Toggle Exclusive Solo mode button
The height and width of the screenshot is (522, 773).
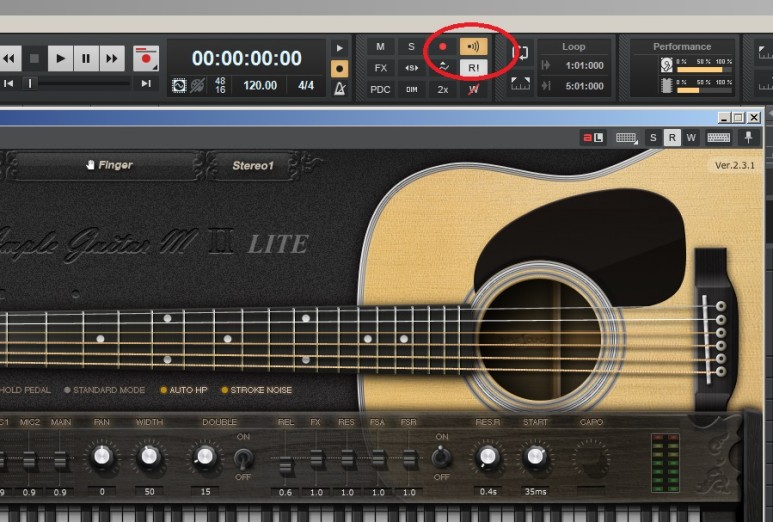pyautogui.click(x=411, y=68)
